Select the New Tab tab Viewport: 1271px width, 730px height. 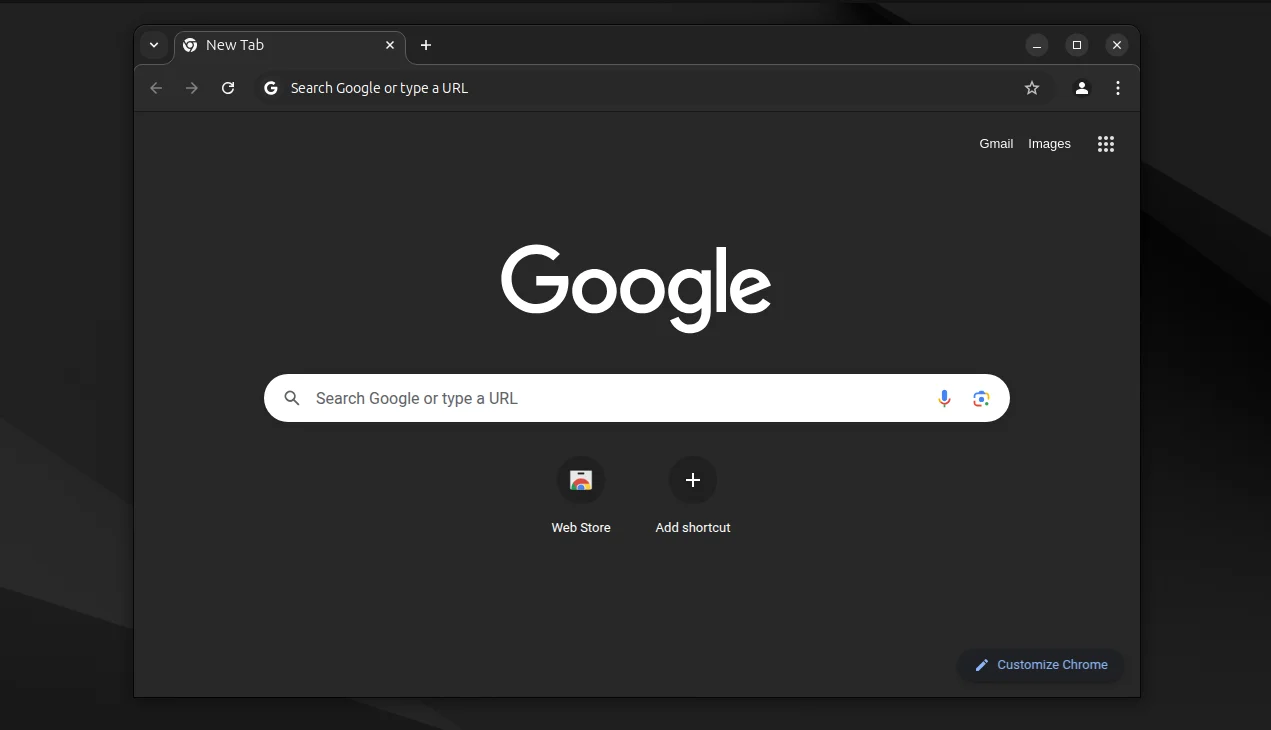pyautogui.click(x=278, y=45)
